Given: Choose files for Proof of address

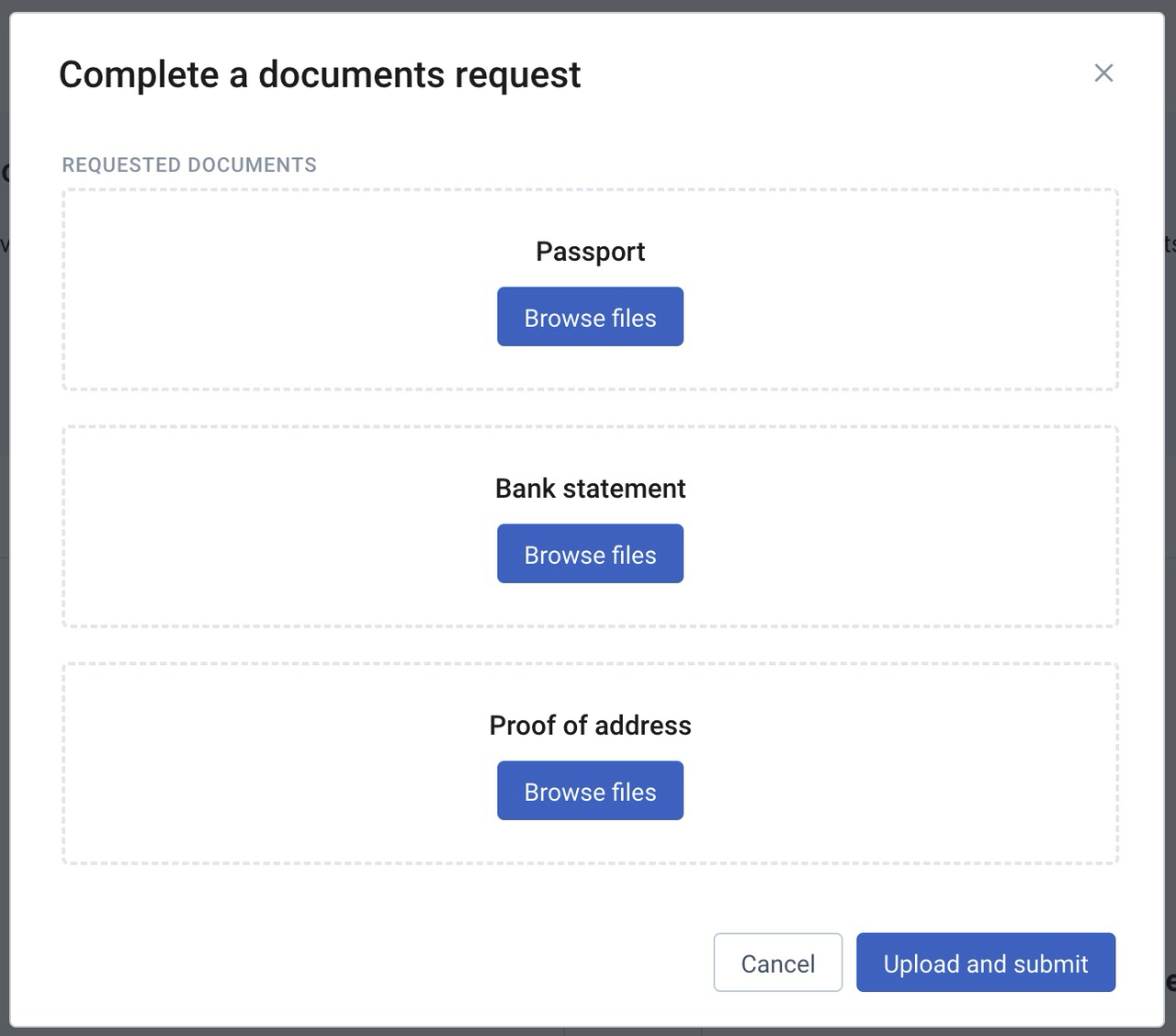Looking at the screenshot, I should pyautogui.click(x=590, y=791).
